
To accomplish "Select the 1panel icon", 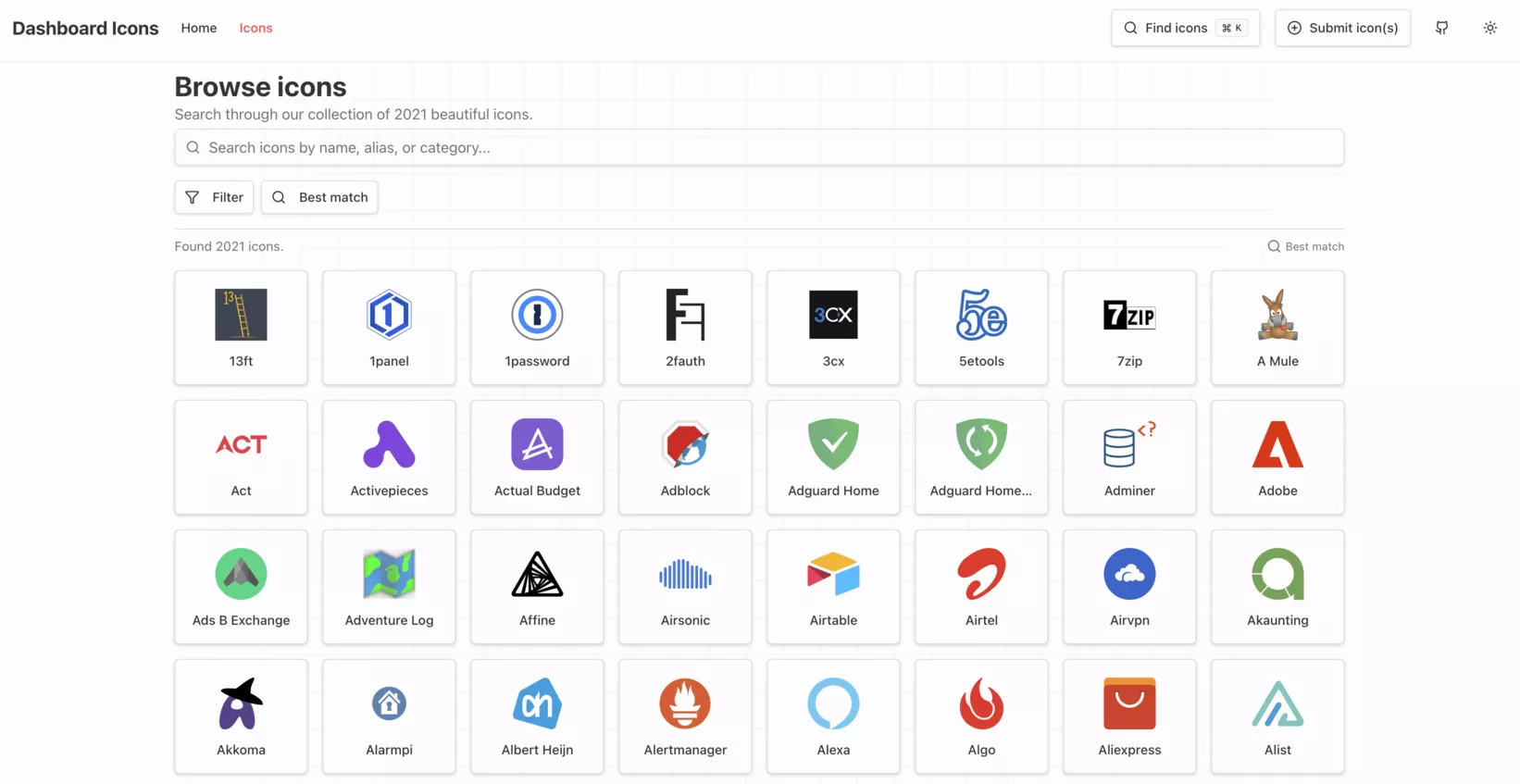I will coord(389,328).
